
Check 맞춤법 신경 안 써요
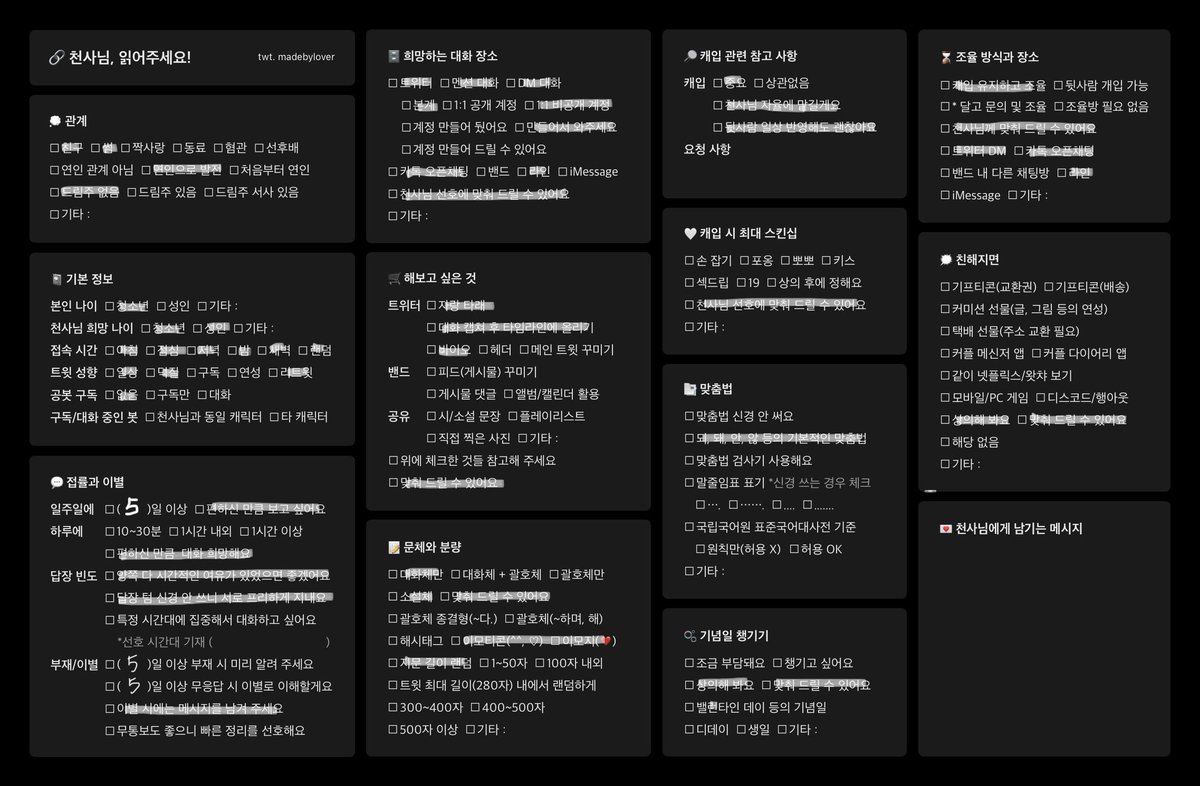coord(689,416)
